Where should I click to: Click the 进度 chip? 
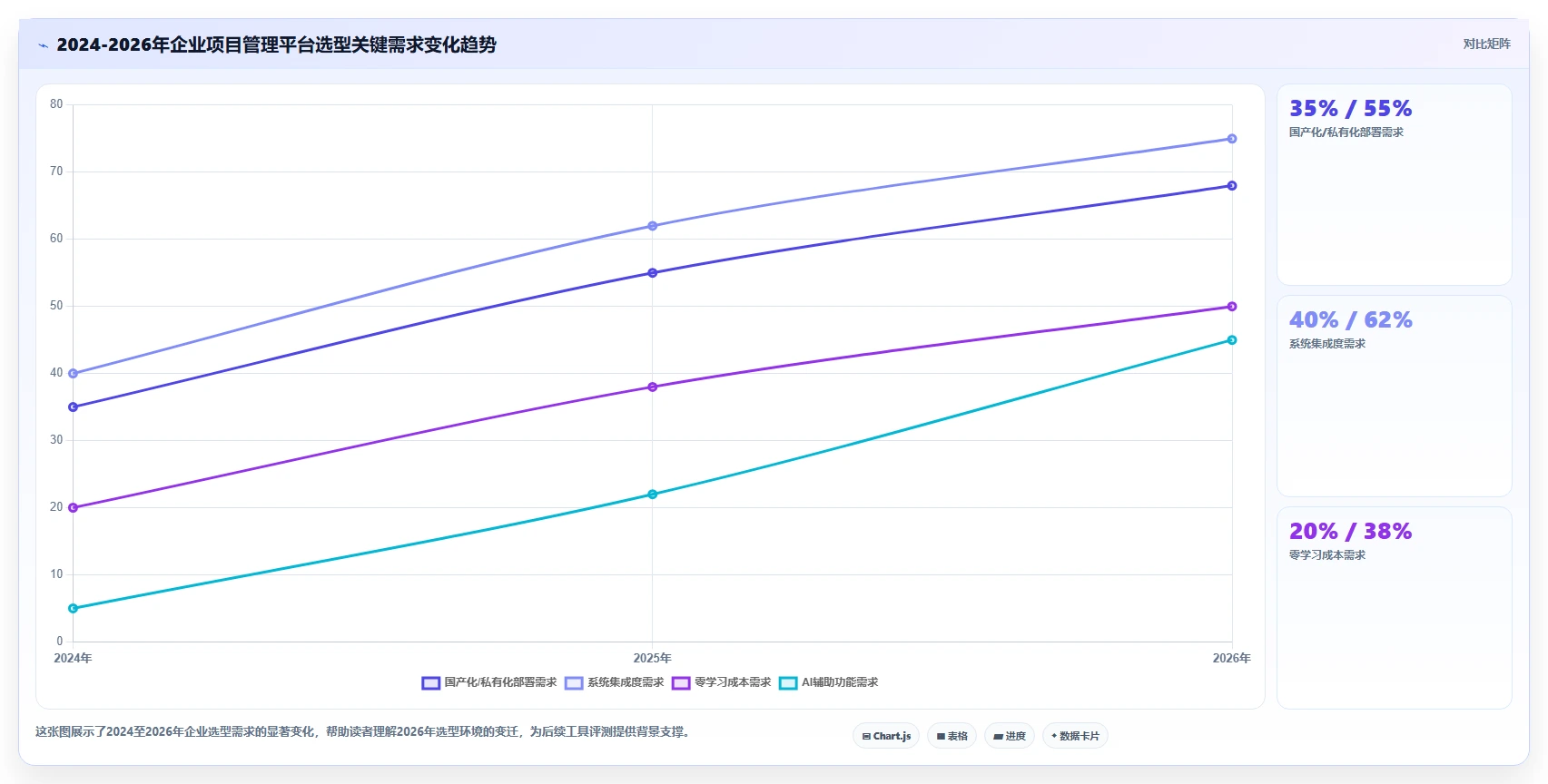[1010, 736]
